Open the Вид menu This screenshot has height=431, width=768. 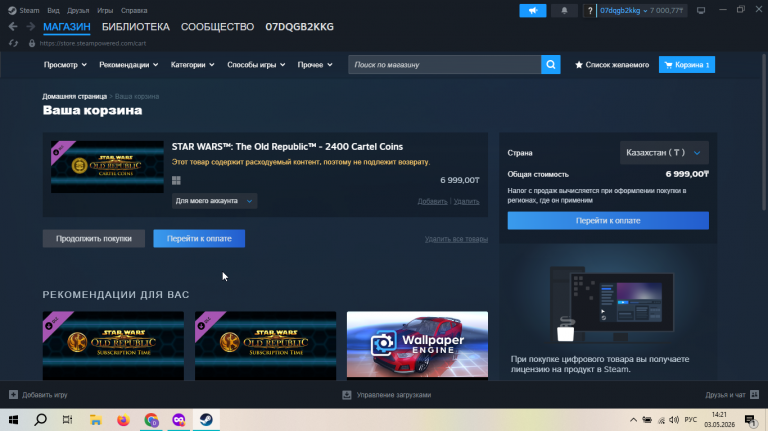pos(53,10)
